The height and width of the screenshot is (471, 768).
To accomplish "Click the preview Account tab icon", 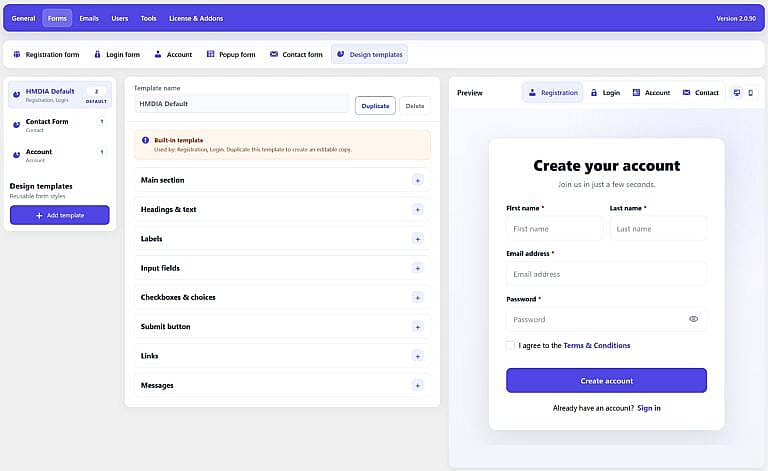I will point(636,92).
